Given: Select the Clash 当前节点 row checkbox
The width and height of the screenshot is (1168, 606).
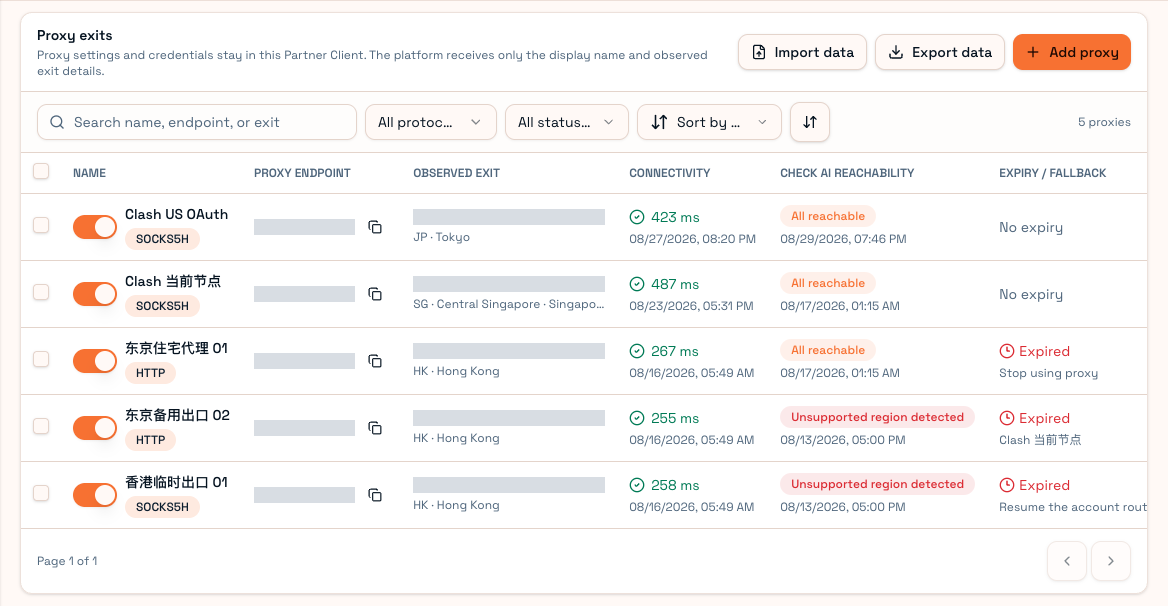Looking at the screenshot, I should point(41,292).
